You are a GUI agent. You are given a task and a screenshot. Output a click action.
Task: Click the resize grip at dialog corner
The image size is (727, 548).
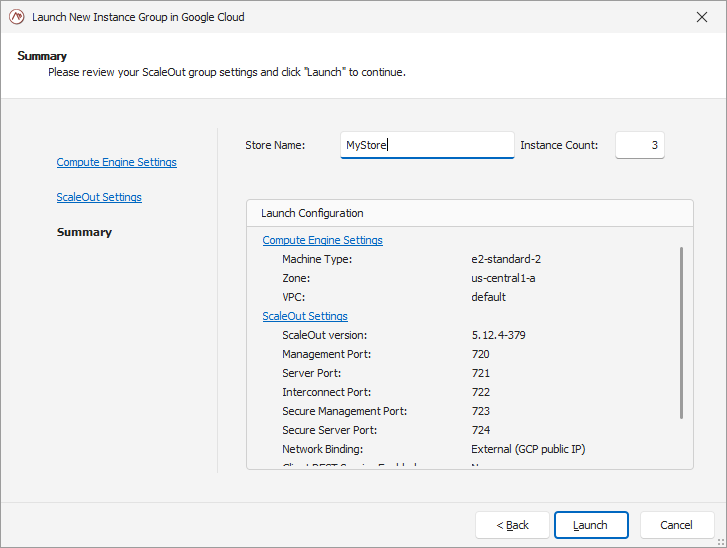point(721,542)
